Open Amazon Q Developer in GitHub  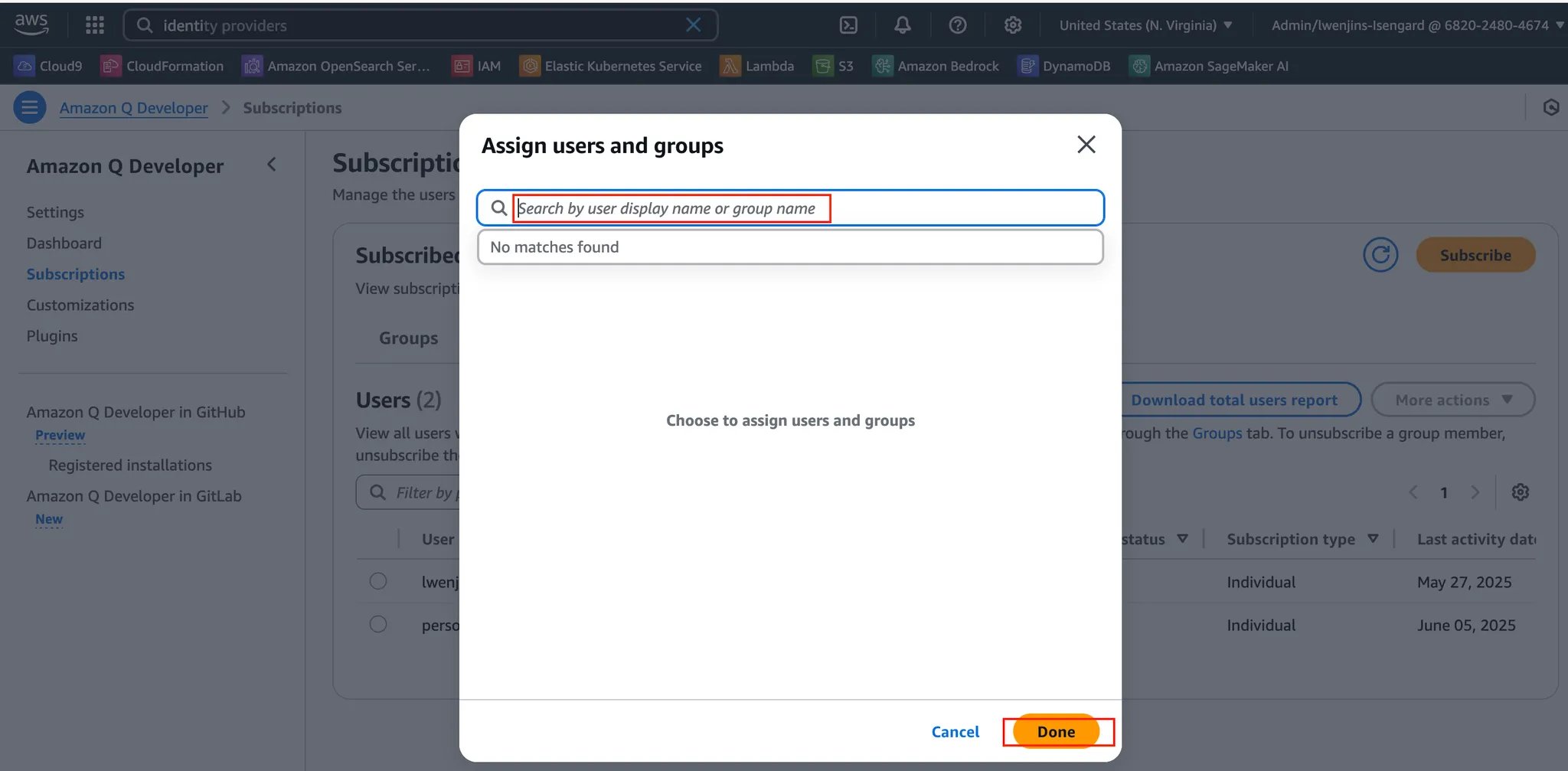click(136, 412)
